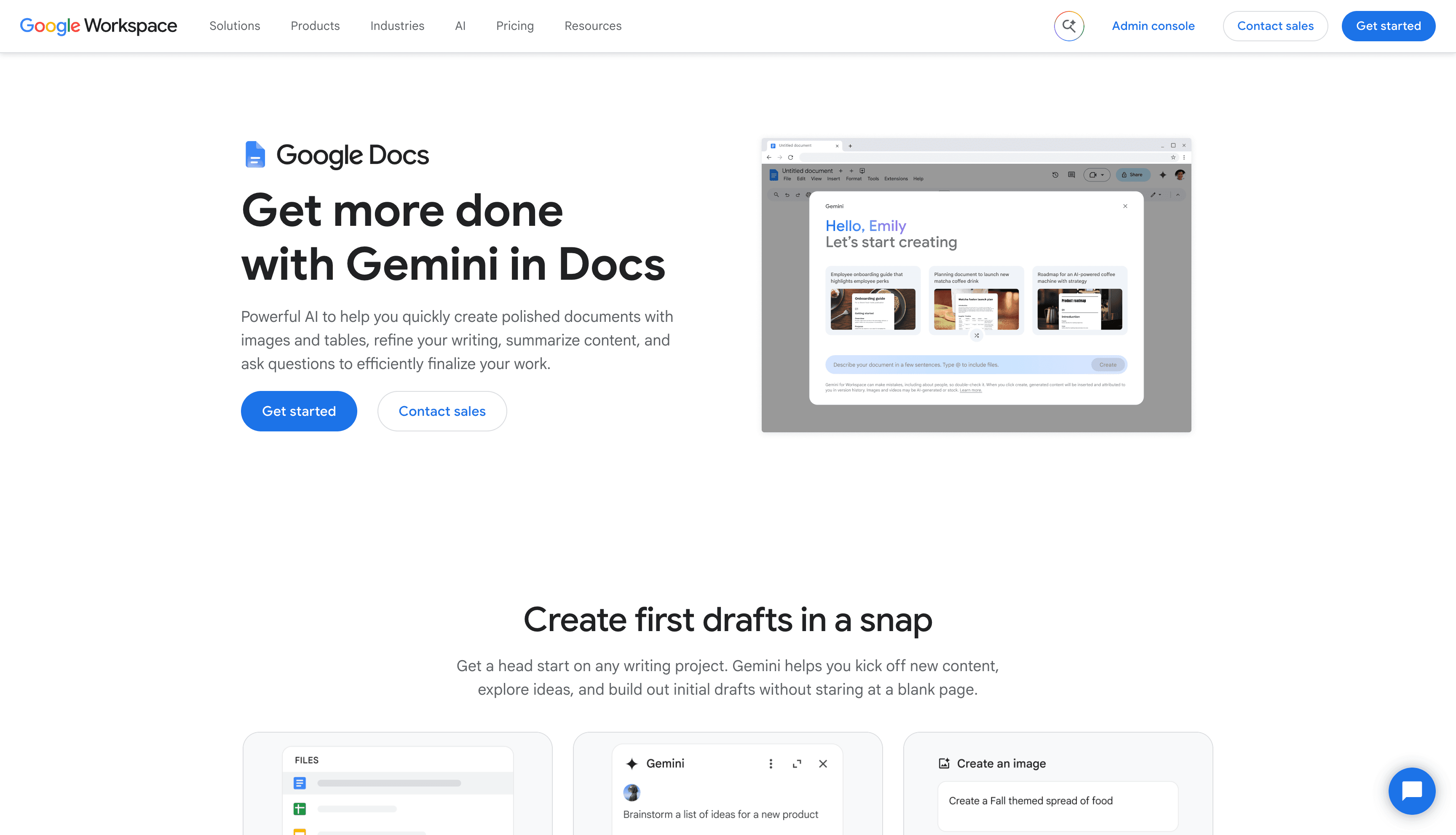Viewport: 1456px width, 835px height.
Task: Click the Google Docs blue document icon
Action: (255, 154)
